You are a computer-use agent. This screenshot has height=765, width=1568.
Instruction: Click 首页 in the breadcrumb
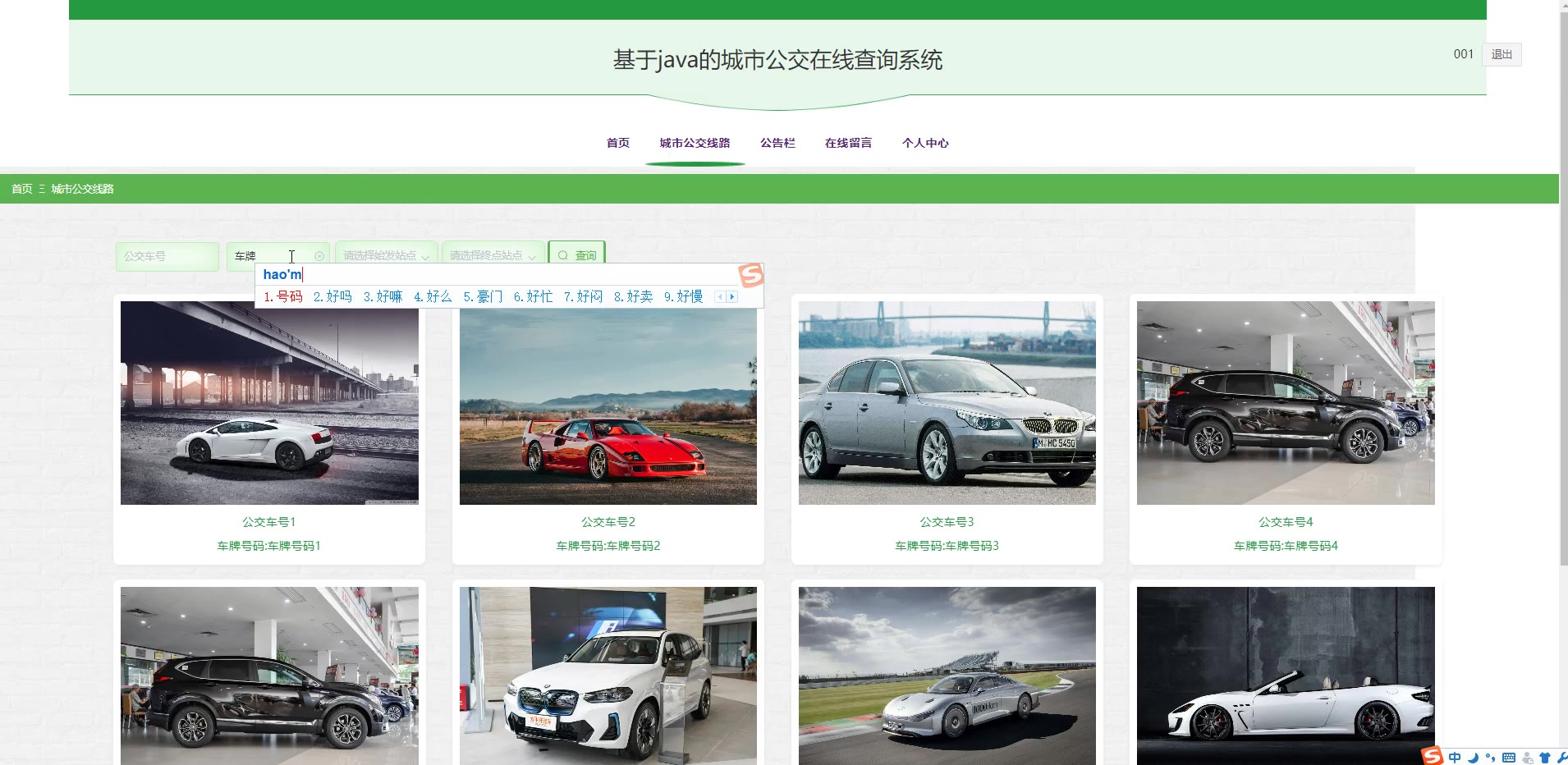tap(22, 189)
